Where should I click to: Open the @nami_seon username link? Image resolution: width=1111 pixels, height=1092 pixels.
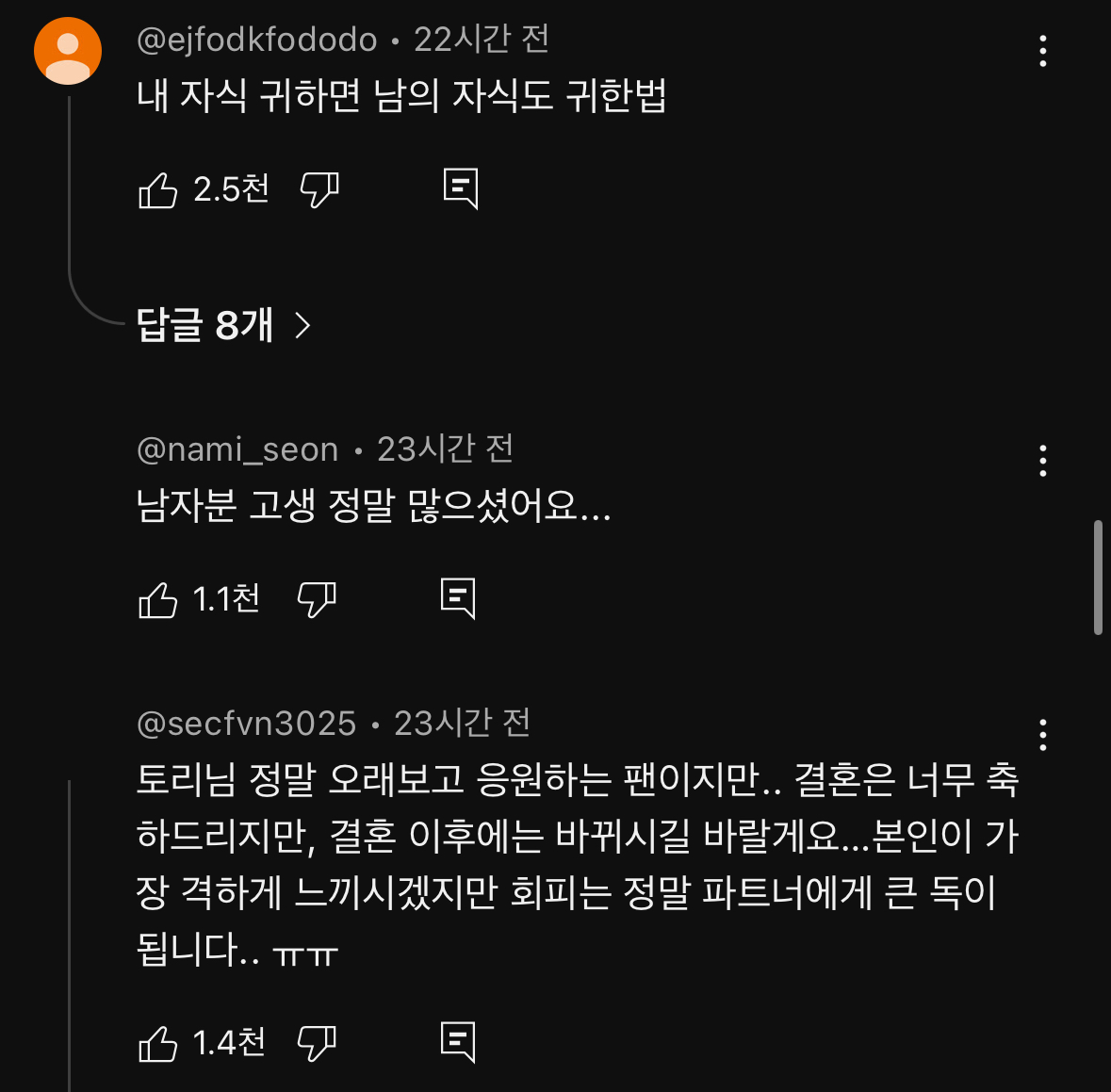click(237, 449)
